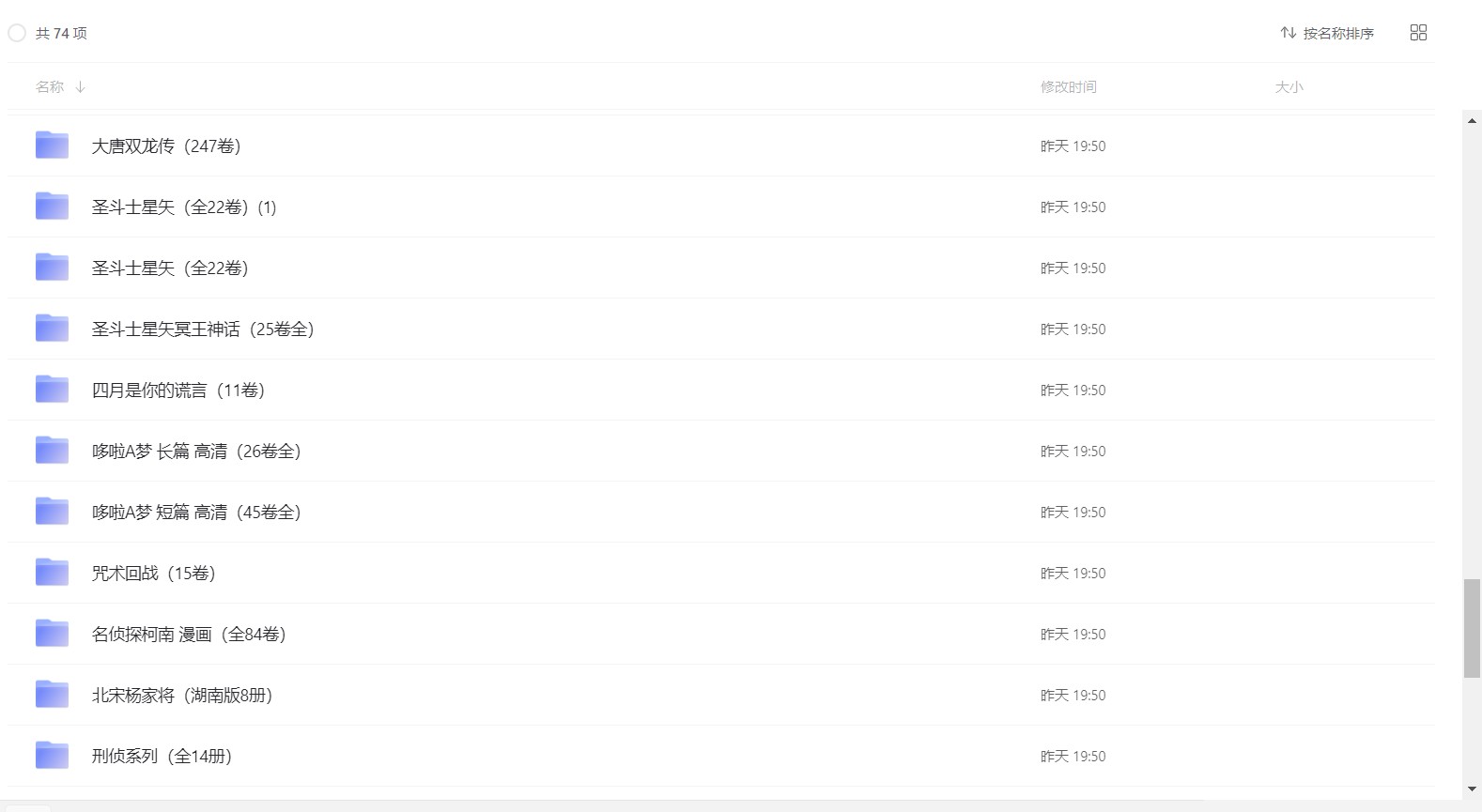The height and width of the screenshot is (812, 1482).
Task: Click folder icon for 四月是你的谎言
Action: [52, 390]
